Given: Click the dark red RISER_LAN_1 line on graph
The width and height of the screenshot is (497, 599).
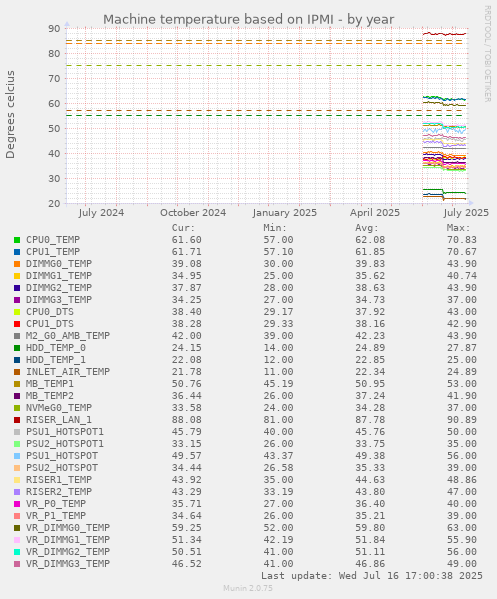Looking at the screenshot, I should pyautogui.click(x=445, y=34).
